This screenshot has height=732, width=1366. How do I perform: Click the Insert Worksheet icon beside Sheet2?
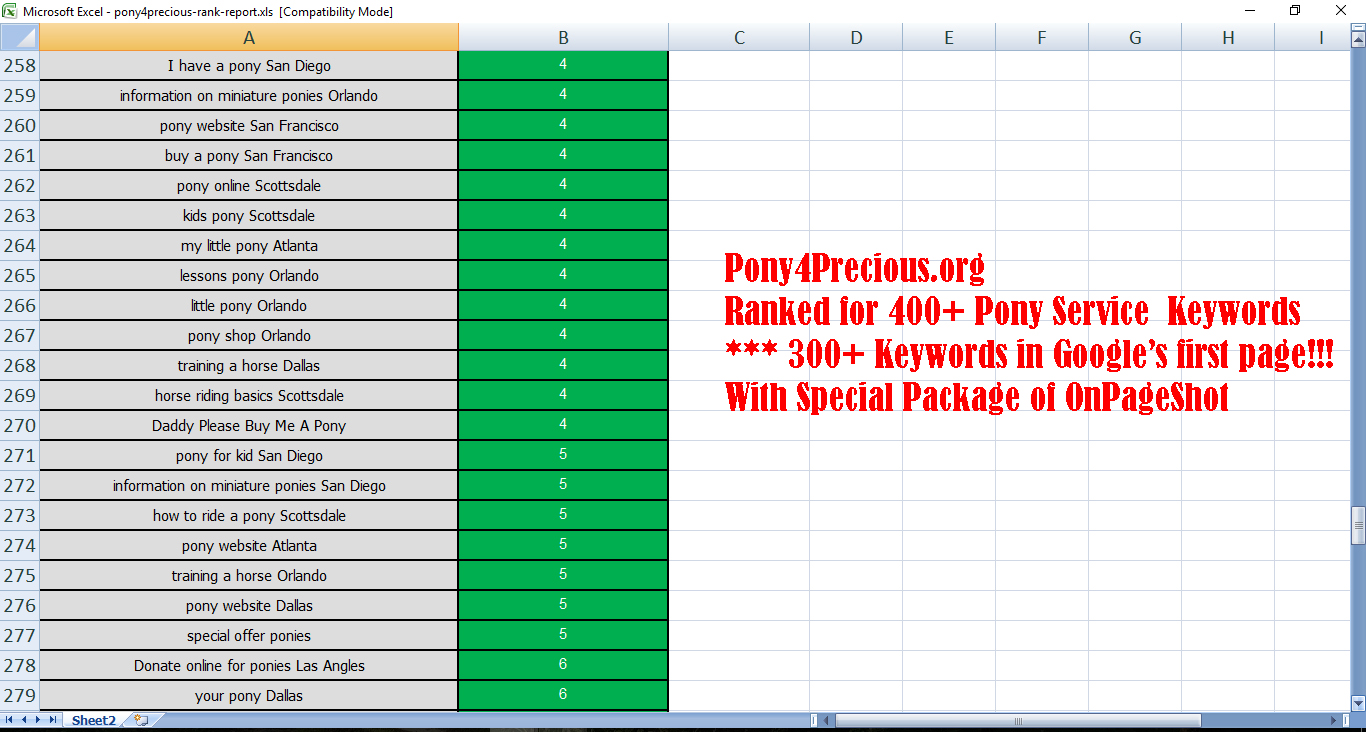coord(141,720)
